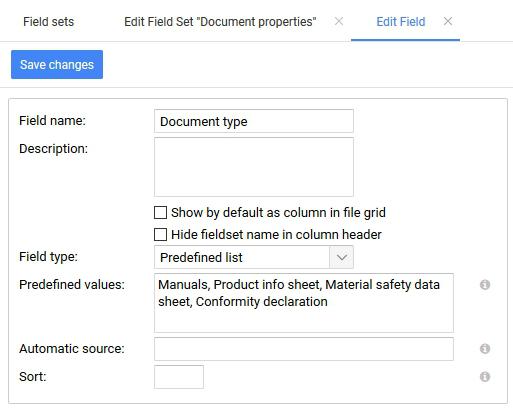Select the Edit Field tab

pos(401,22)
